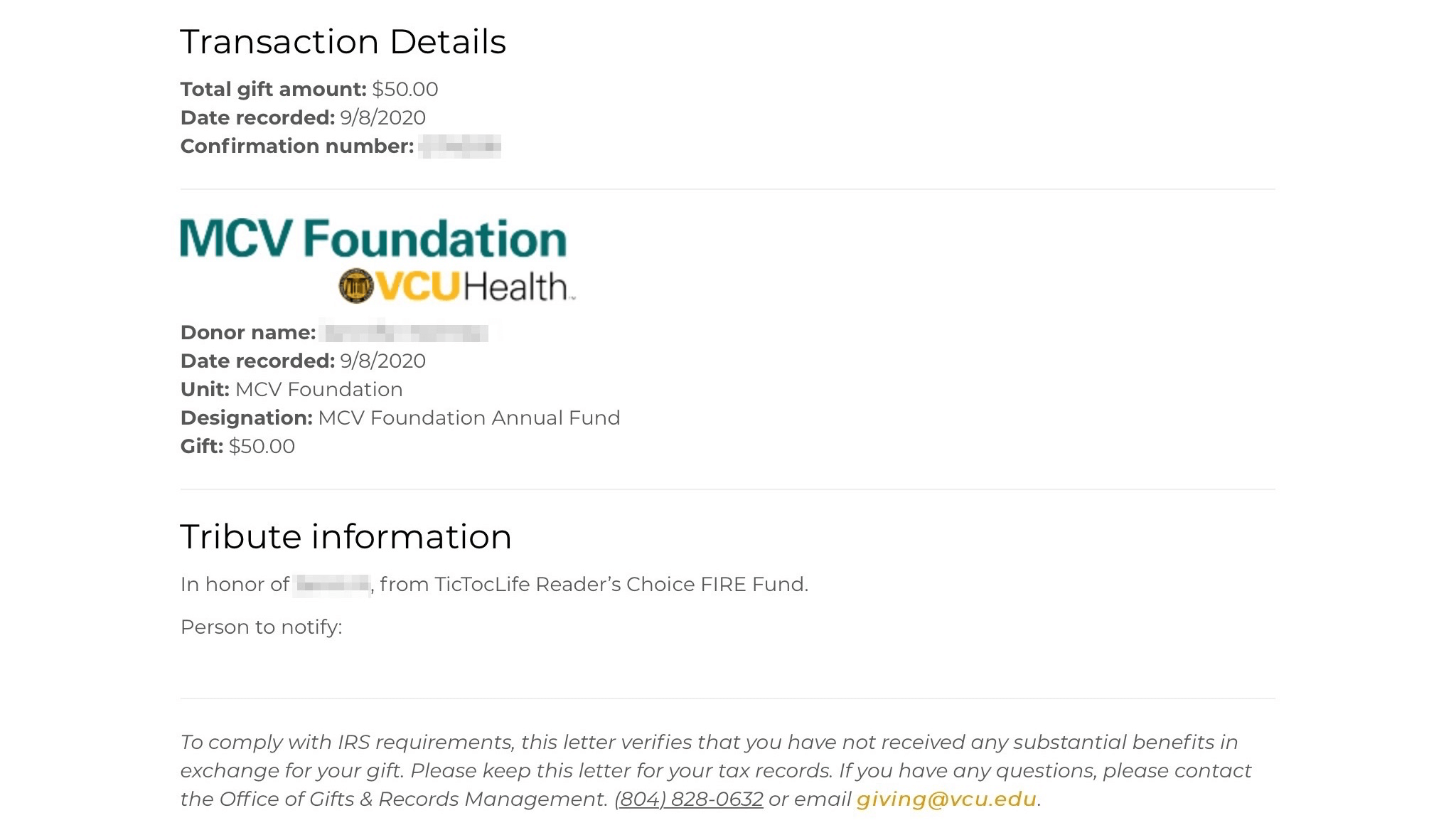Click the Unit: MCV Foundation line

pos(291,390)
